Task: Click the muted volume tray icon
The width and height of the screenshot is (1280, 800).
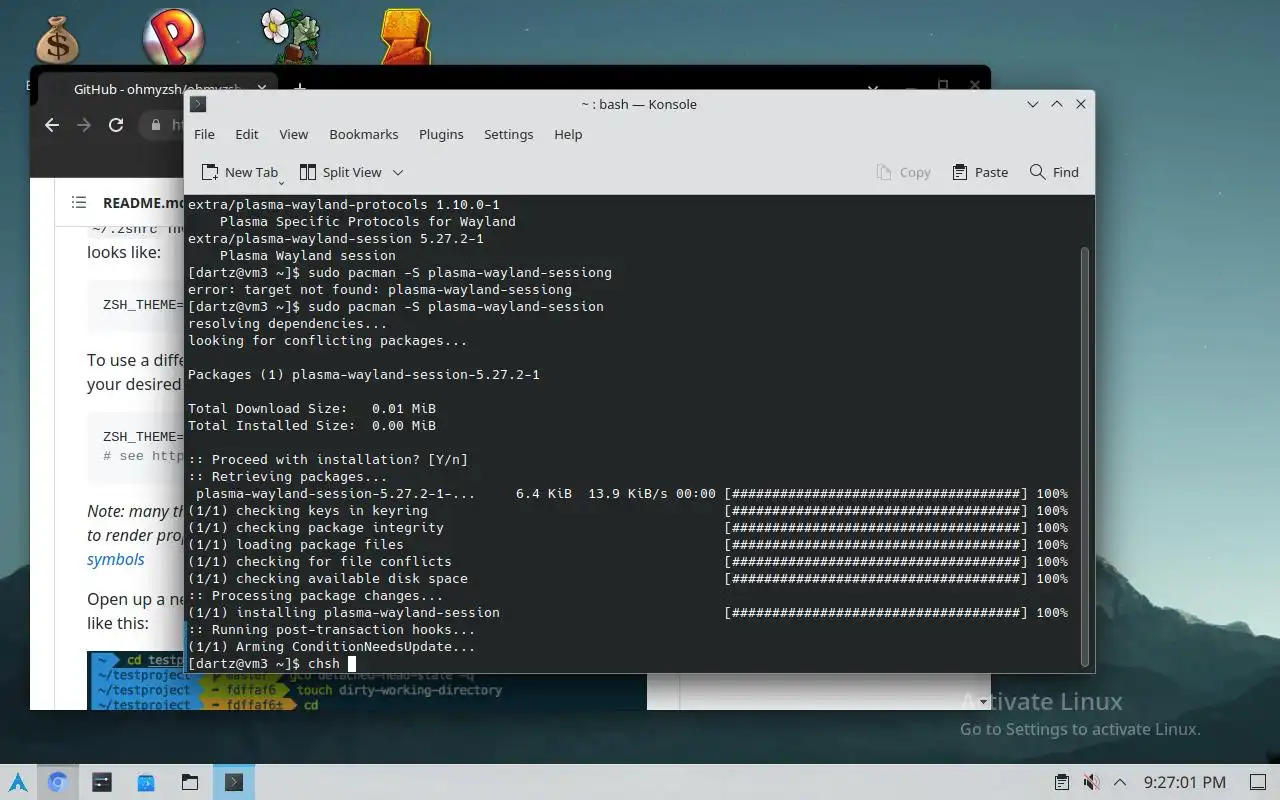Action: click(x=1091, y=782)
